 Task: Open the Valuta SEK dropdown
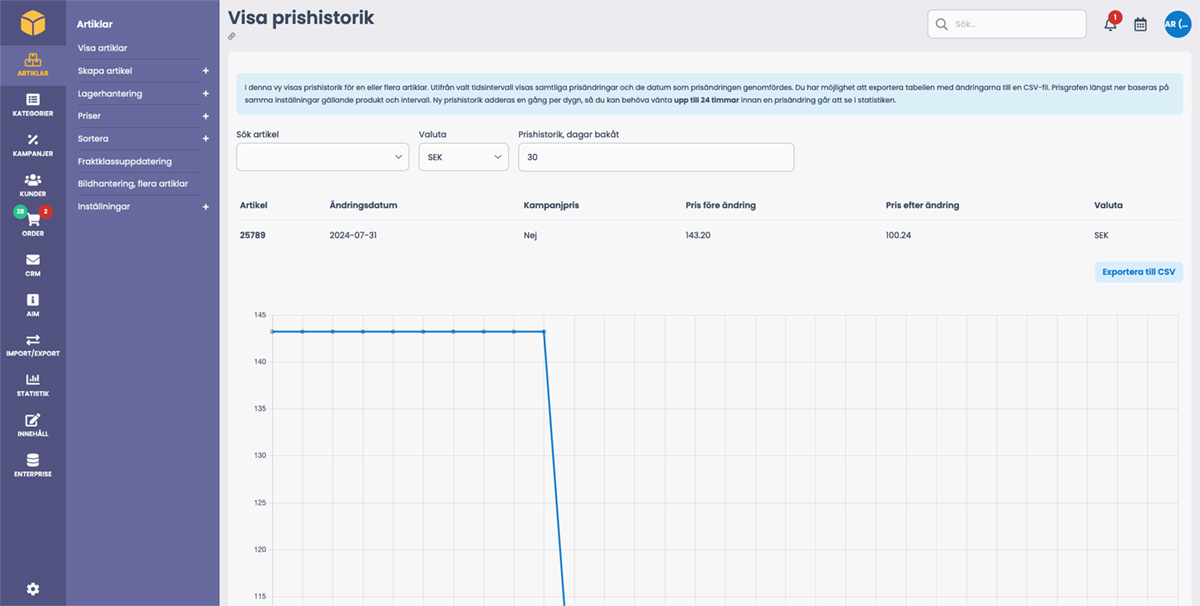(x=464, y=157)
